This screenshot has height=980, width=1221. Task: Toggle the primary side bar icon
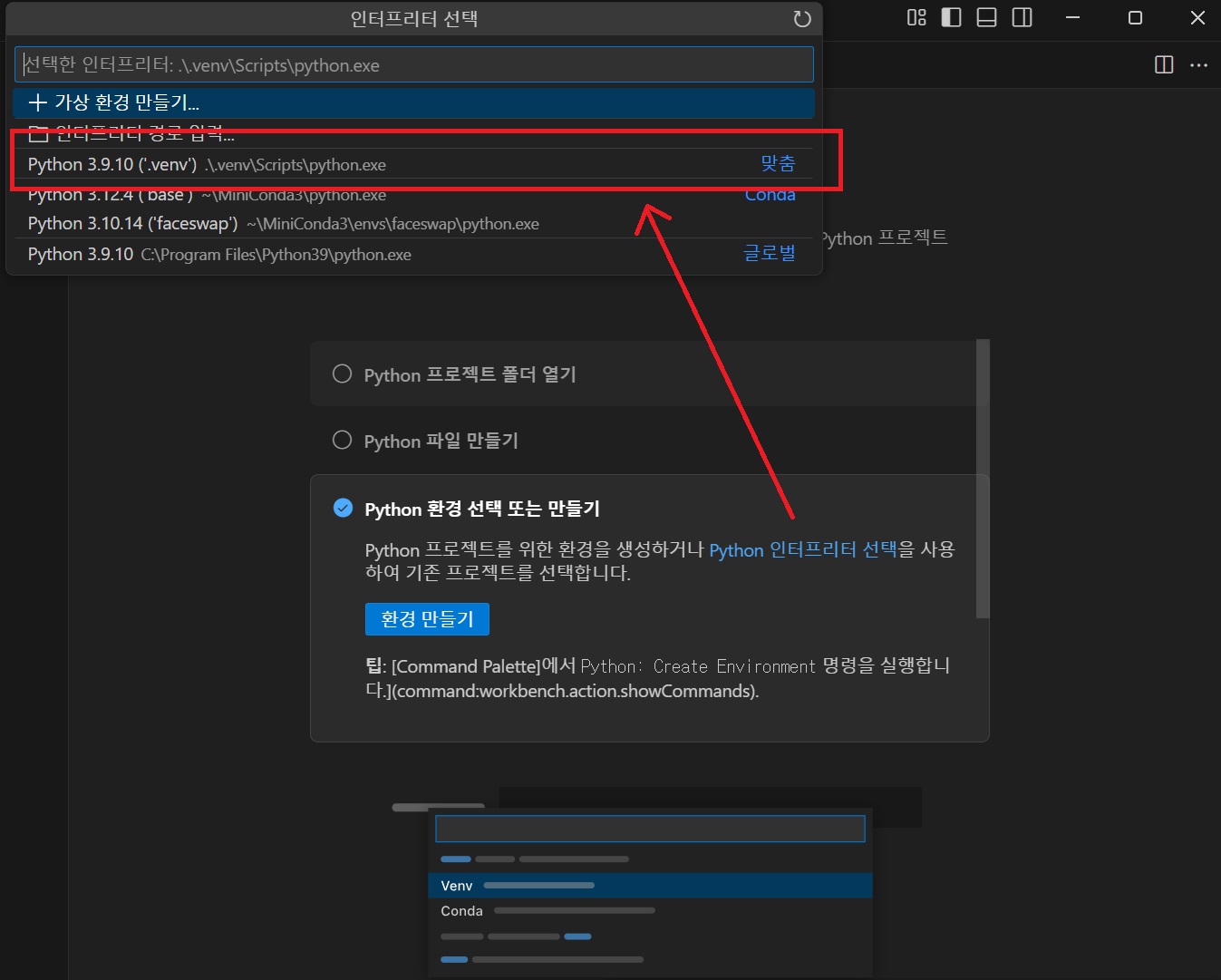click(x=951, y=17)
